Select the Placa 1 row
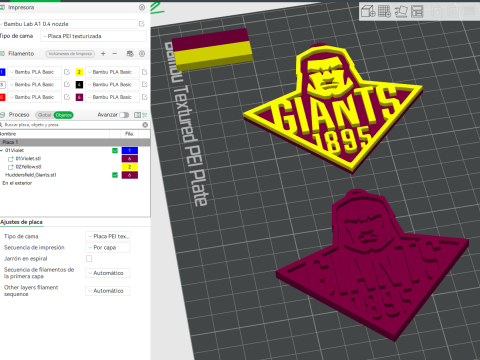The height and width of the screenshot is (360, 480). pyautogui.click(x=75, y=142)
